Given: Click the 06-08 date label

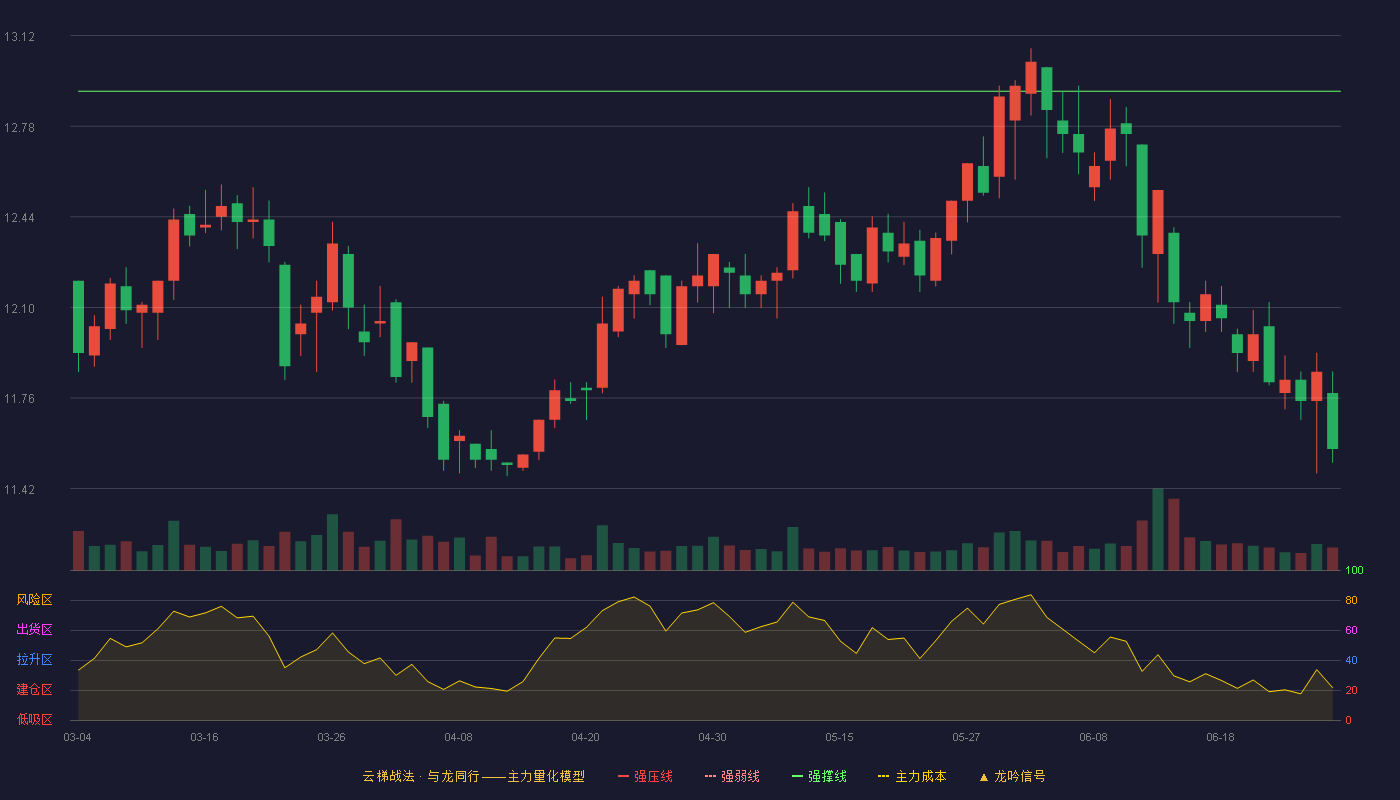Looking at the screenshot, I should (x=1093, y=737).
